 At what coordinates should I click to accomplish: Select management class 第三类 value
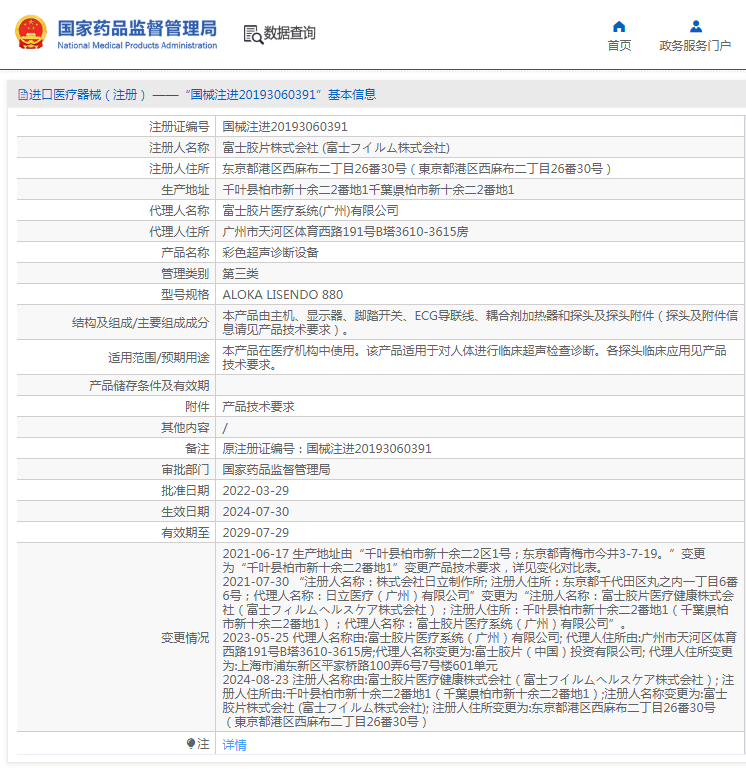tap(241, 274)
